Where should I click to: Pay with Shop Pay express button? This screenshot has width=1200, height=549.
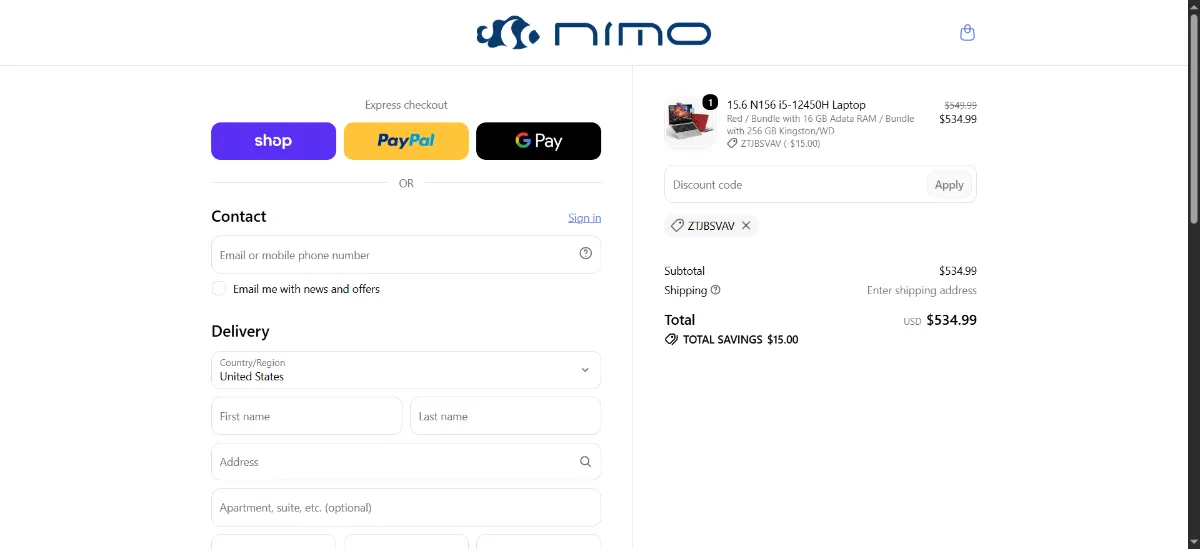[273, 141]
